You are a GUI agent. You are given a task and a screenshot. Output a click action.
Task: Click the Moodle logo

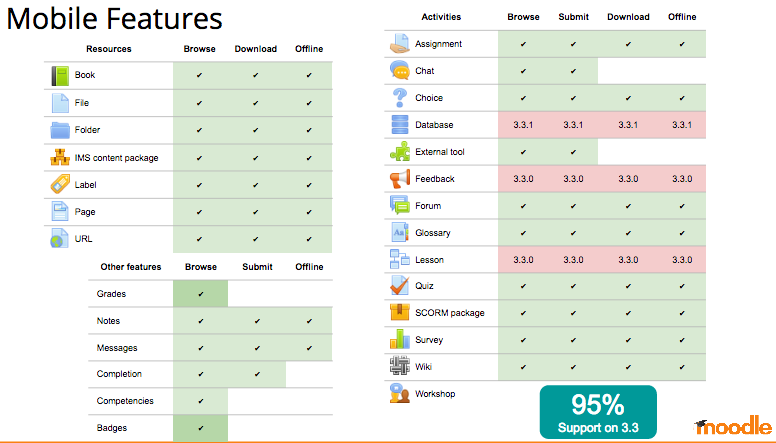tap(733, 426)
